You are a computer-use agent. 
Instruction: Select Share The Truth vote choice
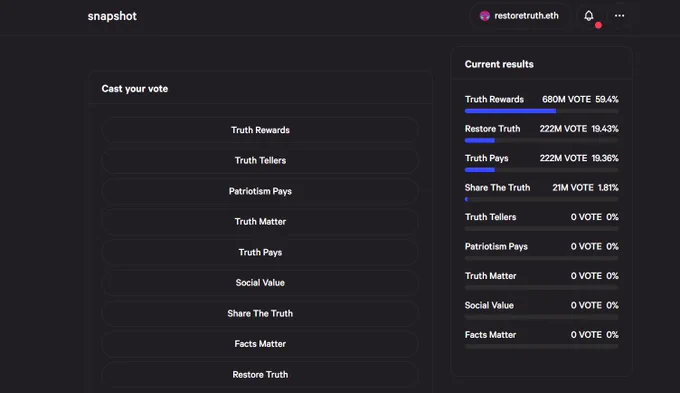pos(260,314)
